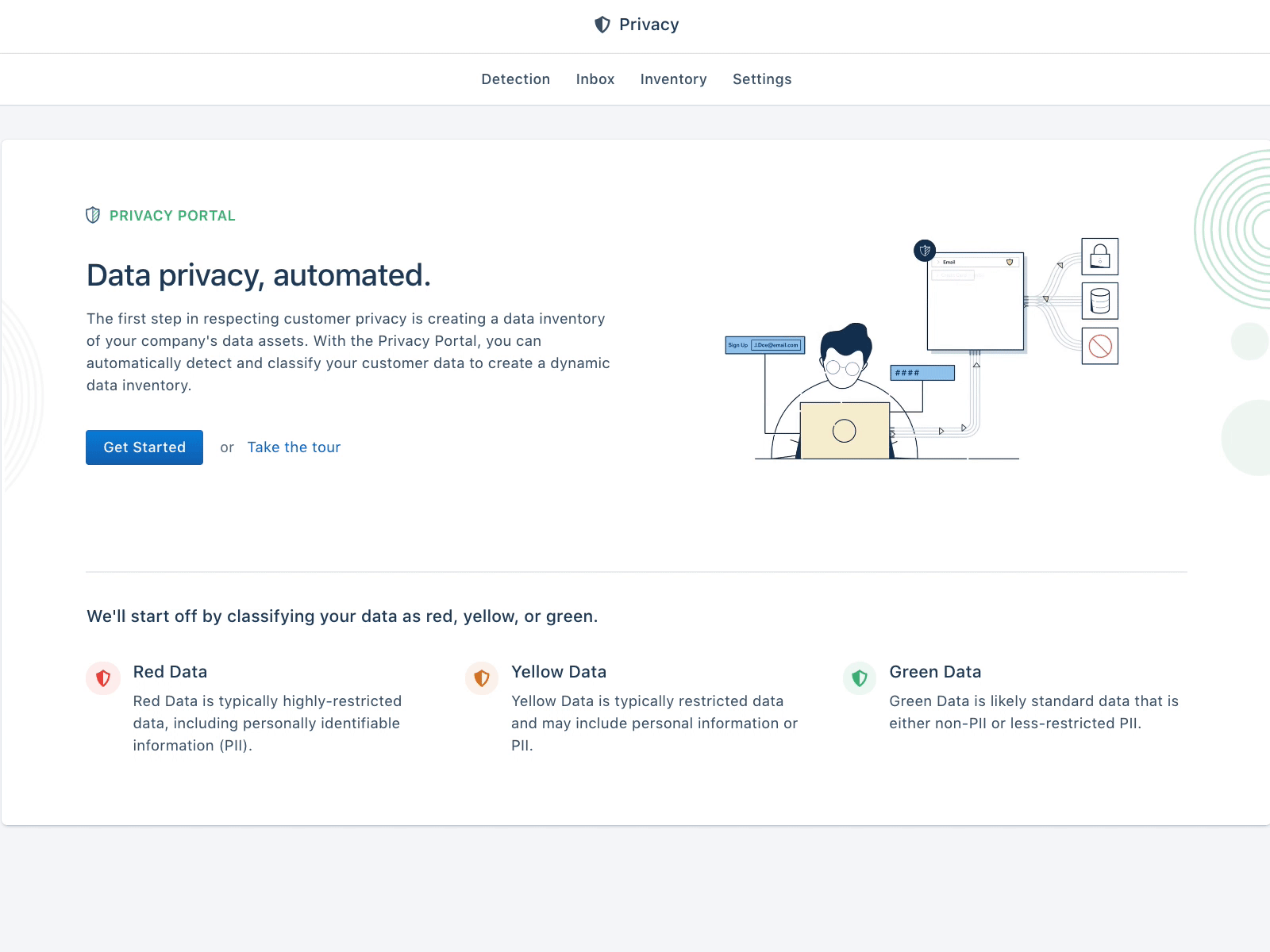Click the Red Data shield icon
The width and height of the screenshot is (1270, 952).
click(x=103, y=678)
